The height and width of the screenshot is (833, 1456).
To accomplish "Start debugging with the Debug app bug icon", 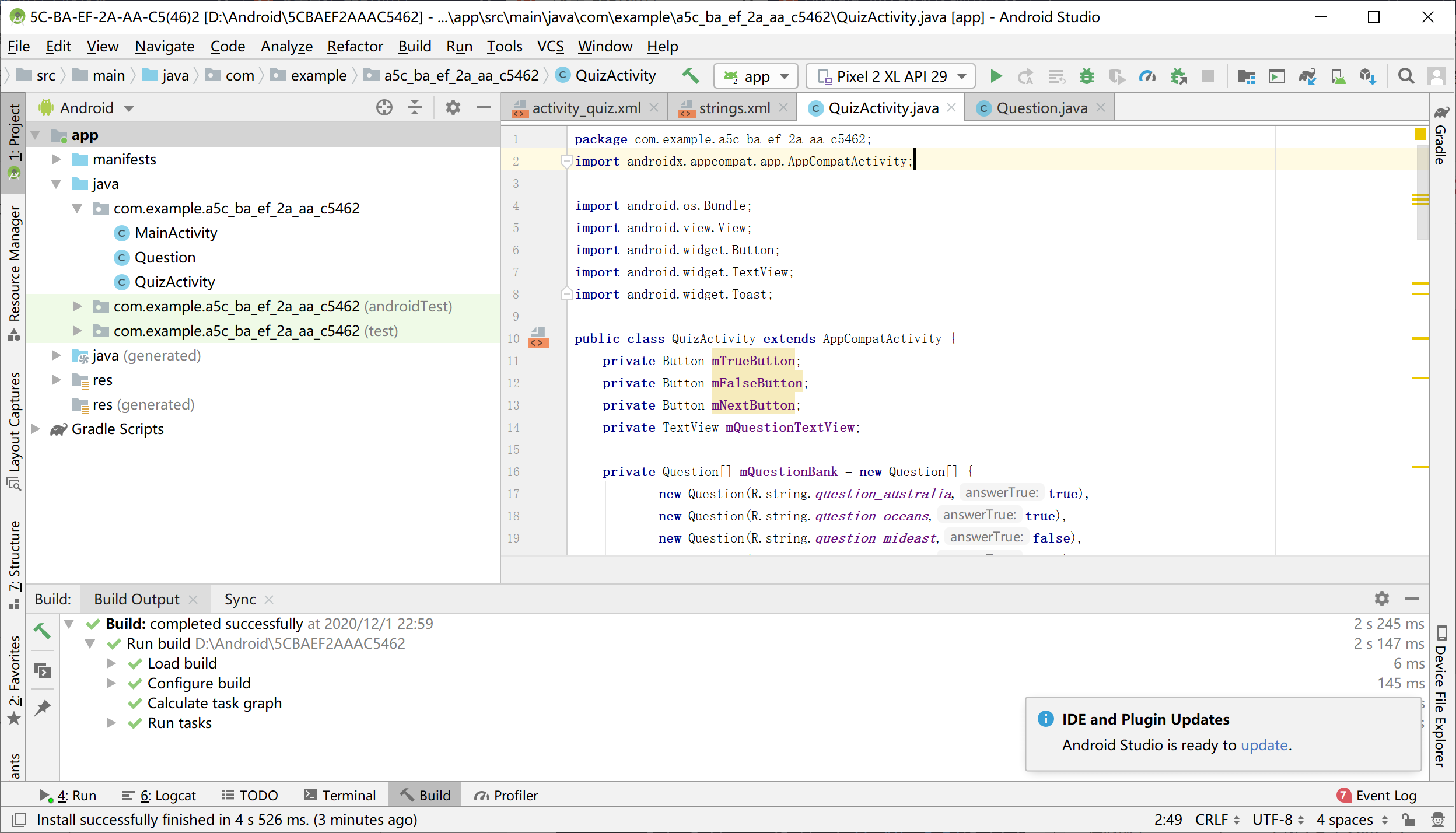I will (x=1086, y=76).
